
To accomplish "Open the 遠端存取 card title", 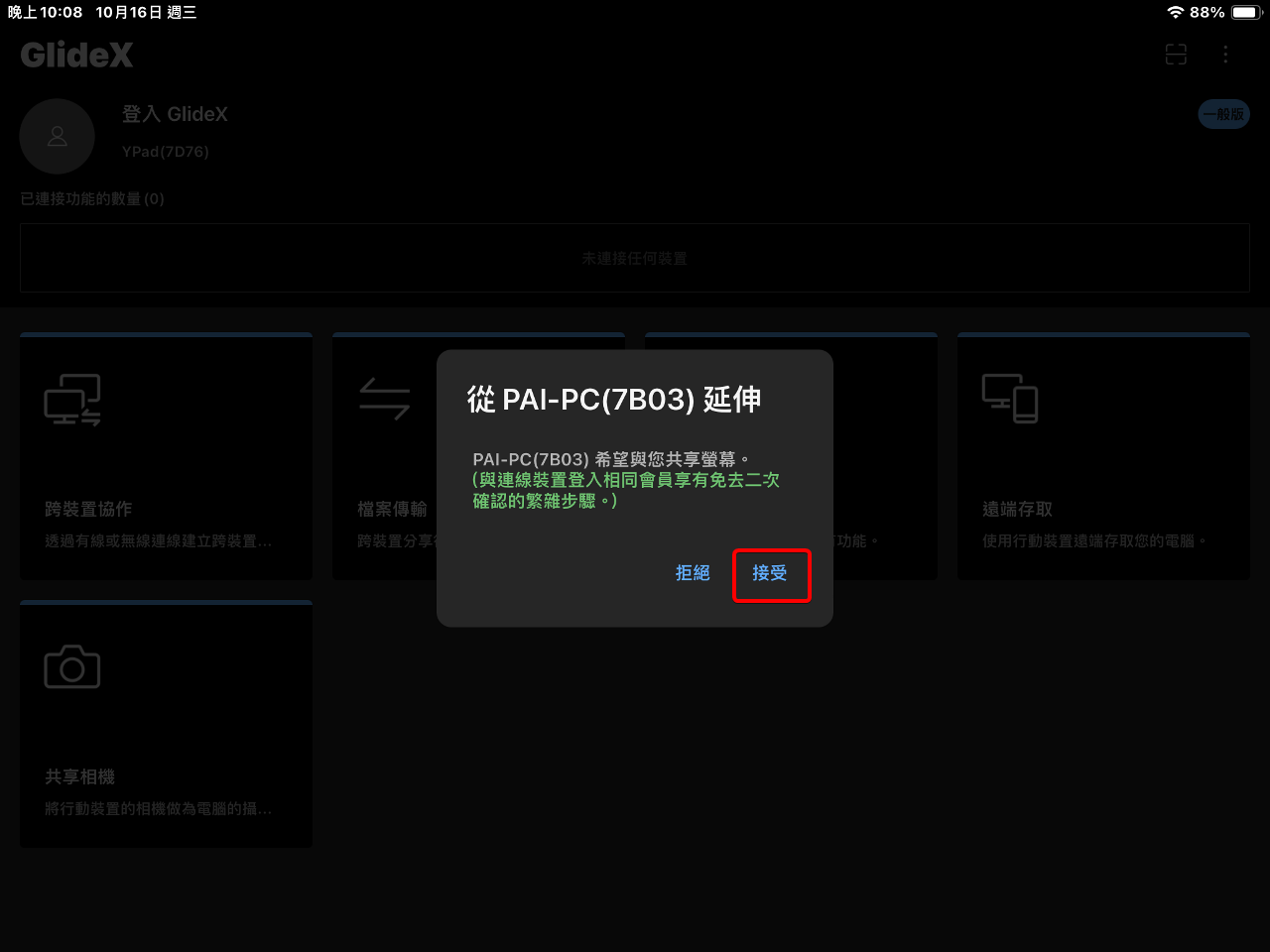I will (1017, 509).
